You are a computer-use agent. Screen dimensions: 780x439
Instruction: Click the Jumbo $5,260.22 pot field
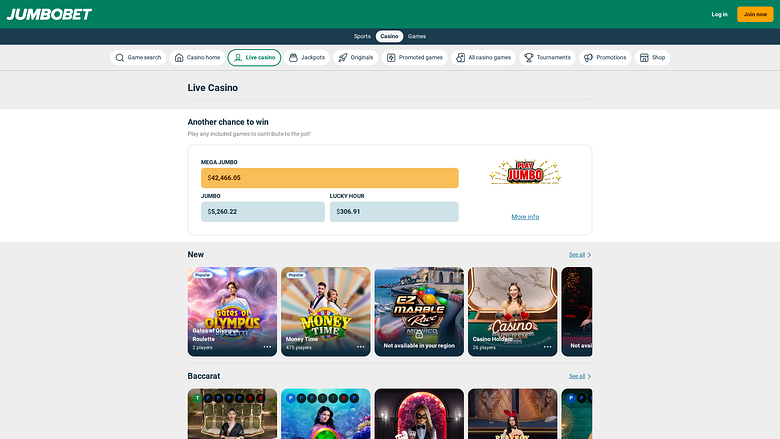[263, 212]
